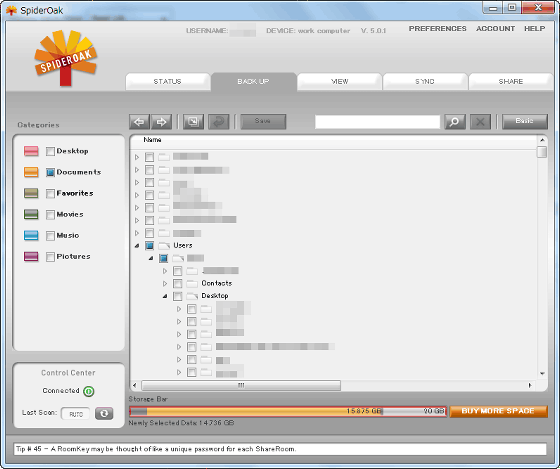Image resolution: width=560 pixels, height=469 pixels.
Task: Collapse the user folder under Users
Action: coord(151,258)
